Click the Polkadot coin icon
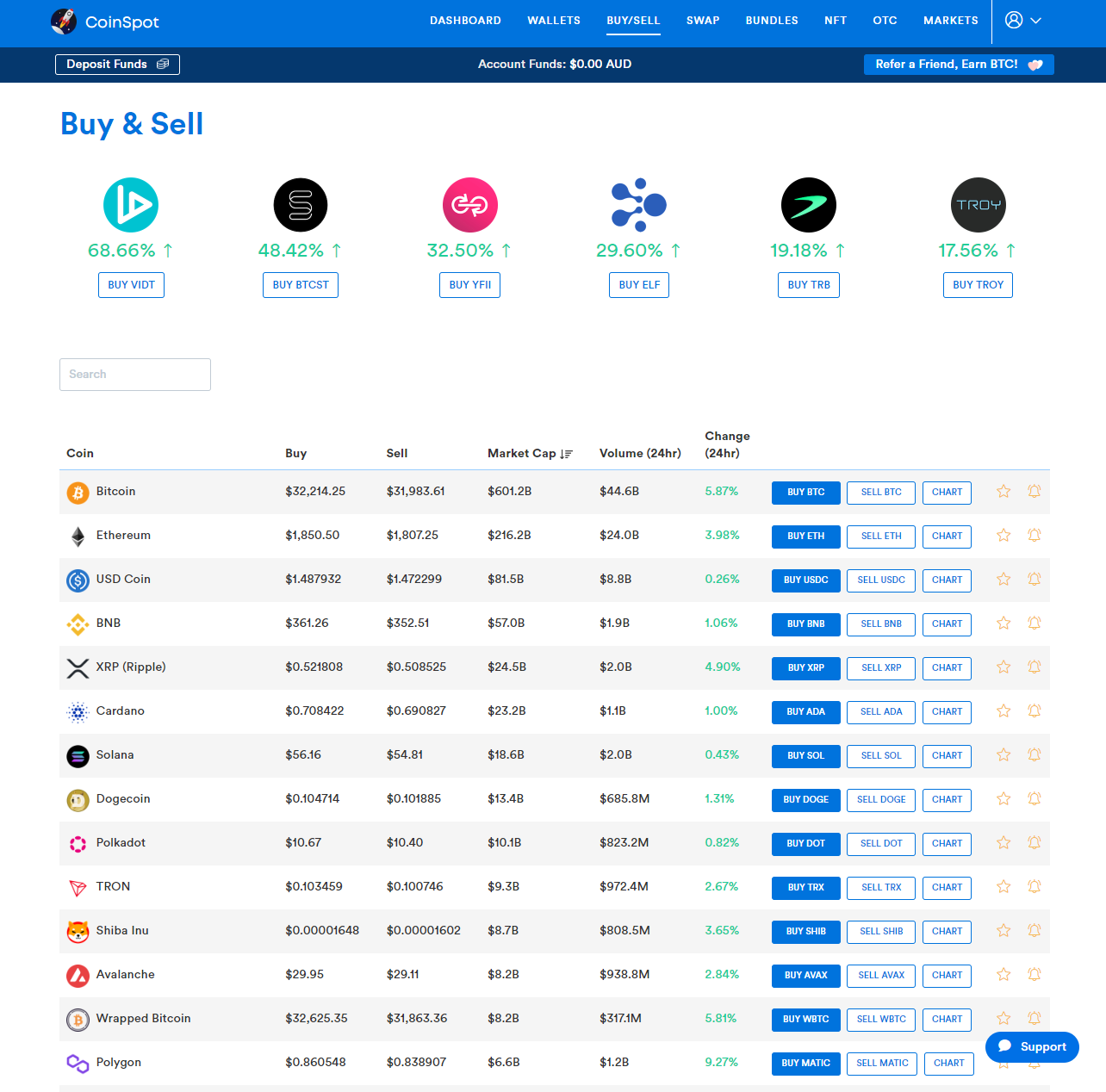Image resolution: width=1106 pixels, height=1092 pixels. pos(78,844)
